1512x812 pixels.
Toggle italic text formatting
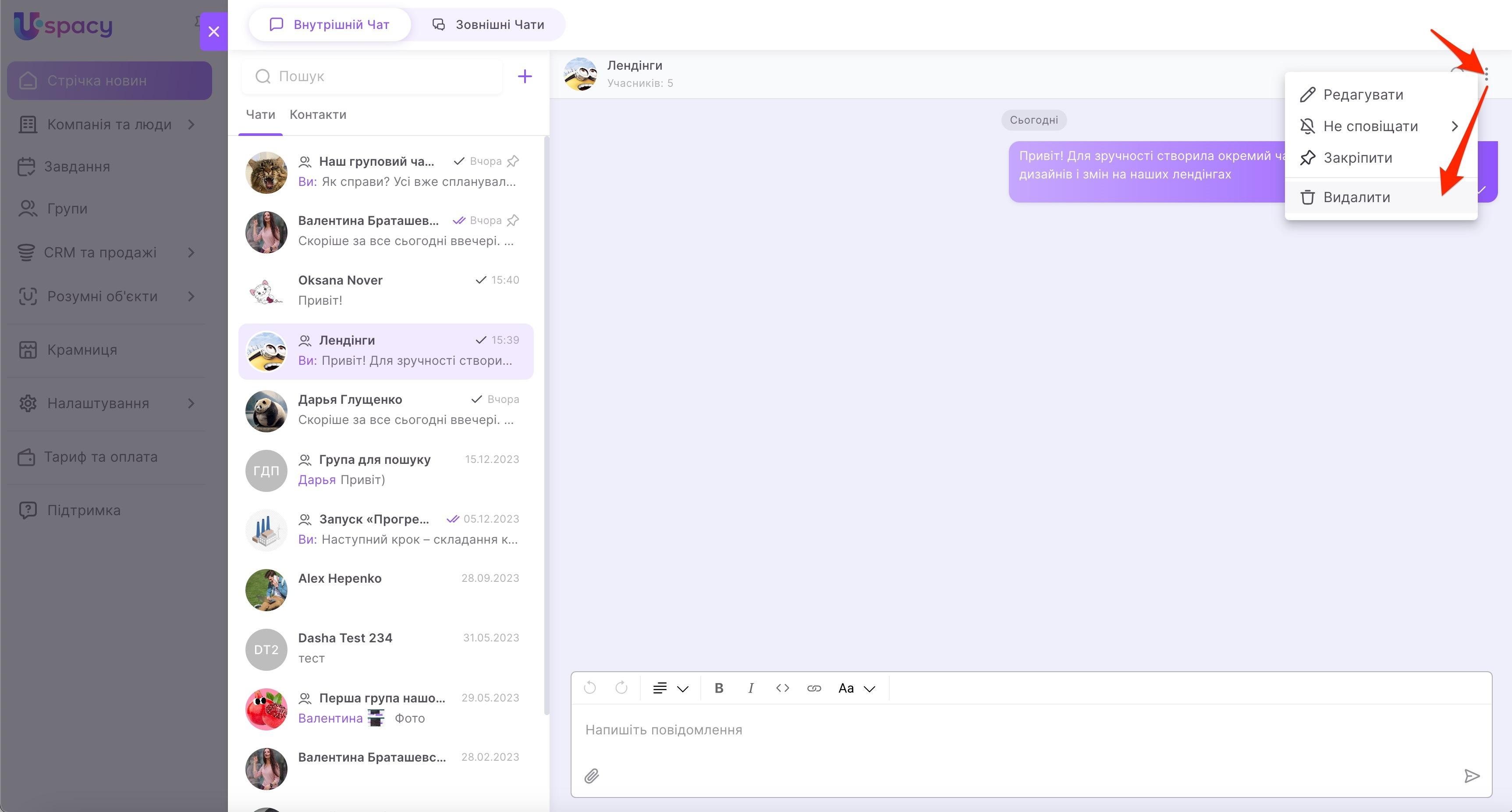(750, 688)
